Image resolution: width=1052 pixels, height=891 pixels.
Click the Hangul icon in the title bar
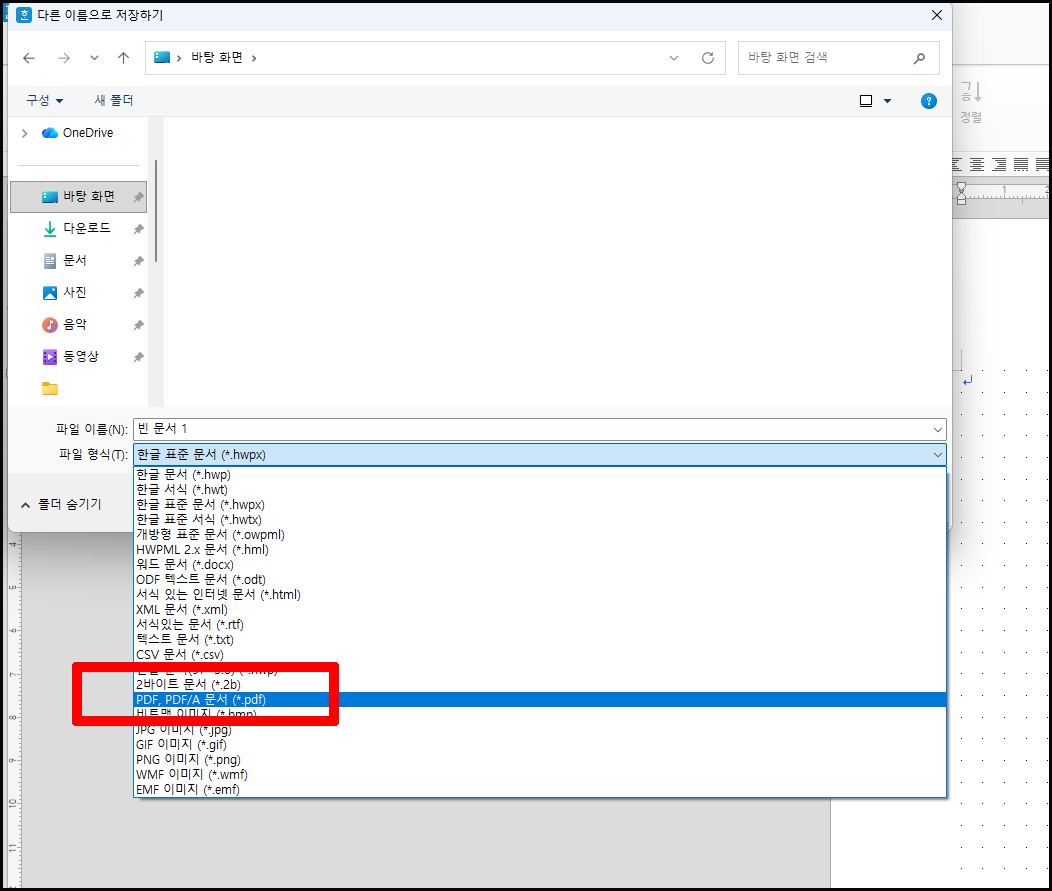coord(26,15)
